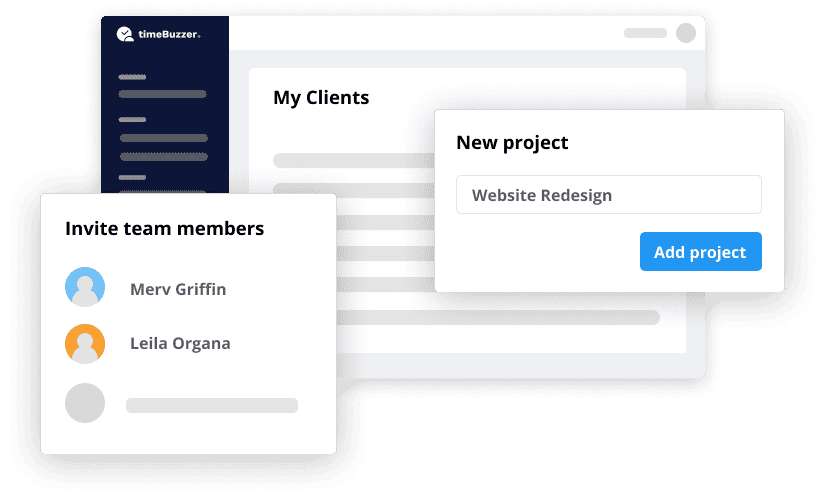The width and height of the screenshot is (825, 500).
Task: Click the empty gray avatar placeholder
Action: coord(85,403)
